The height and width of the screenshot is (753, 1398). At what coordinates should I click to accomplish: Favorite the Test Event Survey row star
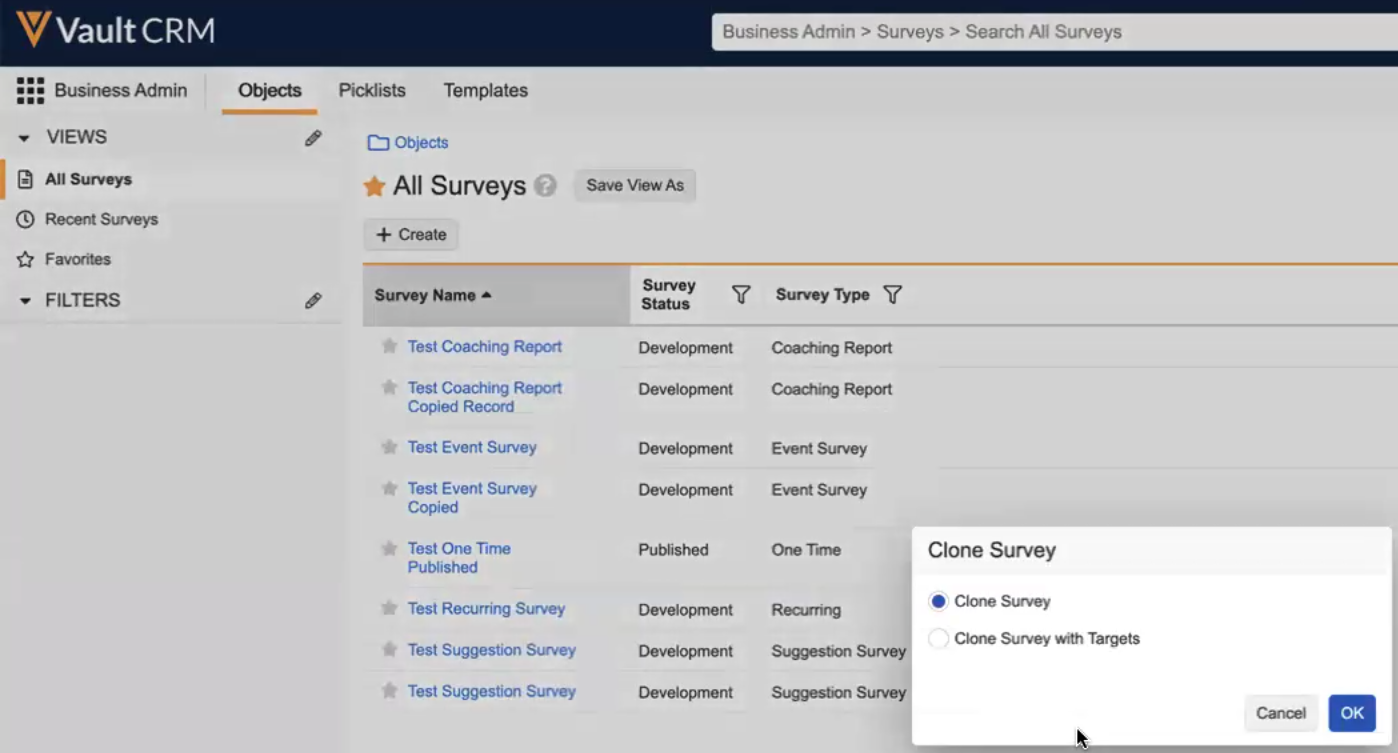(389, 447)
